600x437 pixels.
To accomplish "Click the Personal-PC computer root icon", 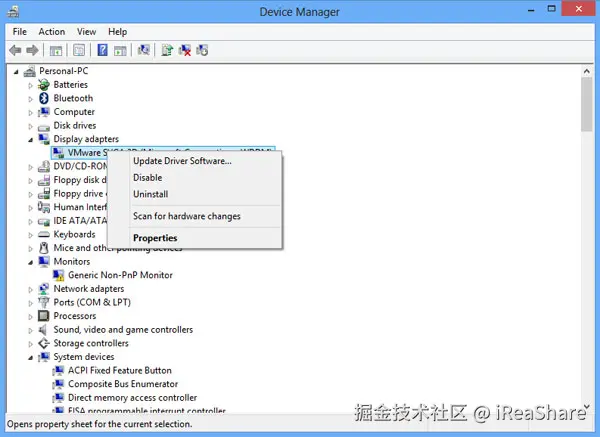I will [30, 71].
